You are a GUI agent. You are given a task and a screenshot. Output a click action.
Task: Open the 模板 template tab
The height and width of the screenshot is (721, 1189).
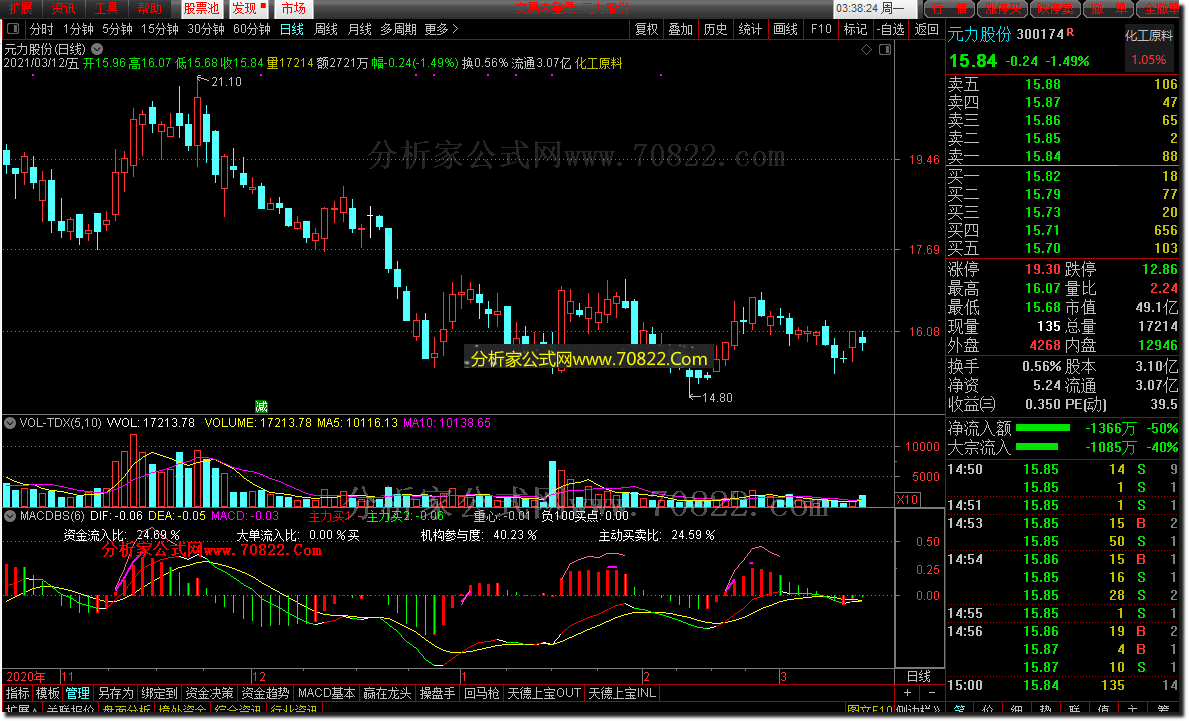point(48,693)
